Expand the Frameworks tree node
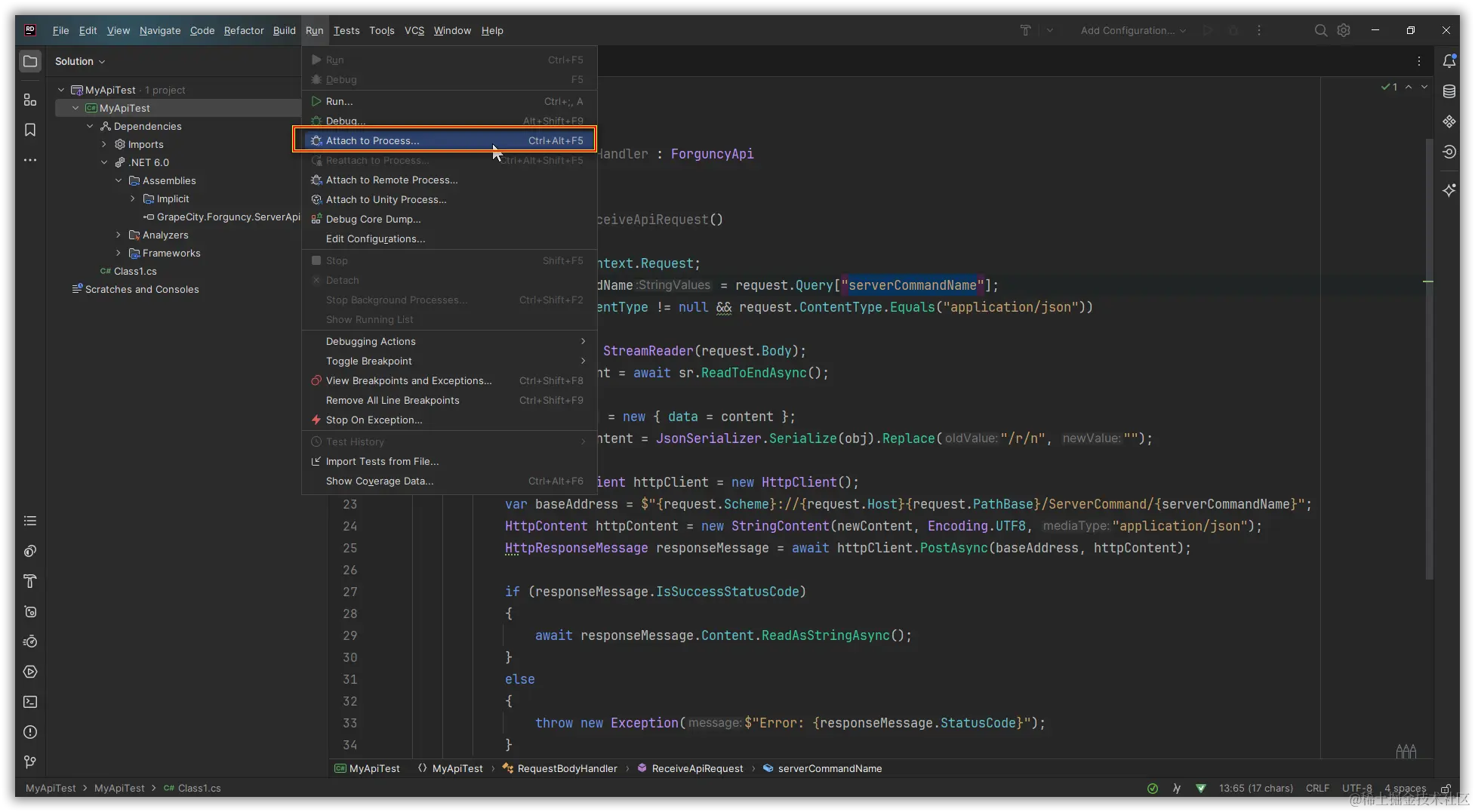The image size is (1475, 812). (x=119, y=253)
